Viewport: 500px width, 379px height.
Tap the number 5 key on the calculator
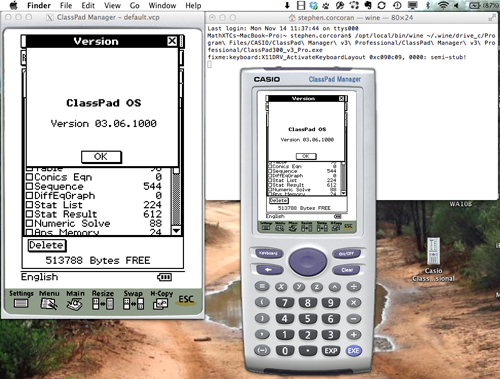[308, 318]
